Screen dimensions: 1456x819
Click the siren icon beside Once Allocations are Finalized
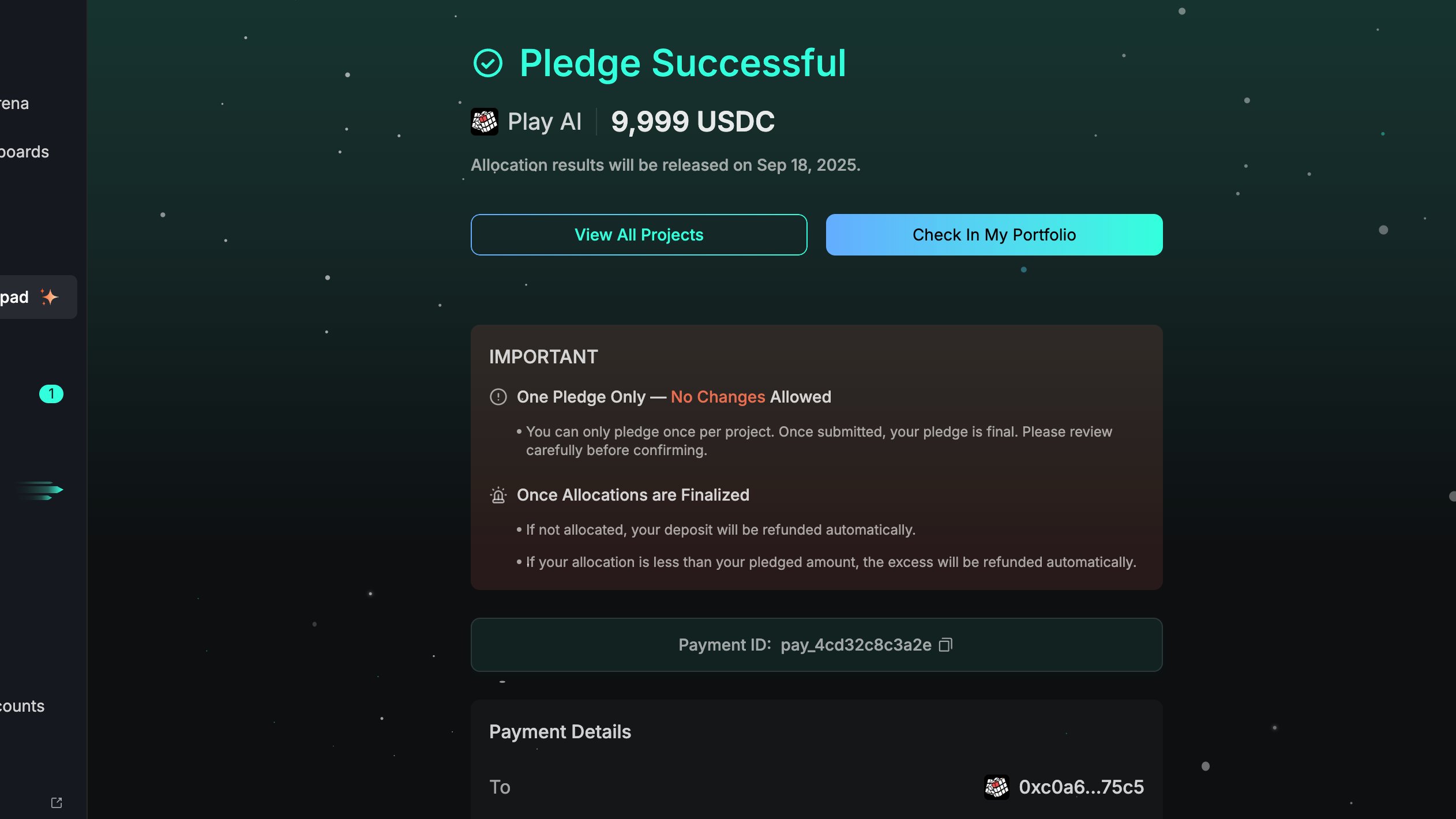[x=498, y=495]
